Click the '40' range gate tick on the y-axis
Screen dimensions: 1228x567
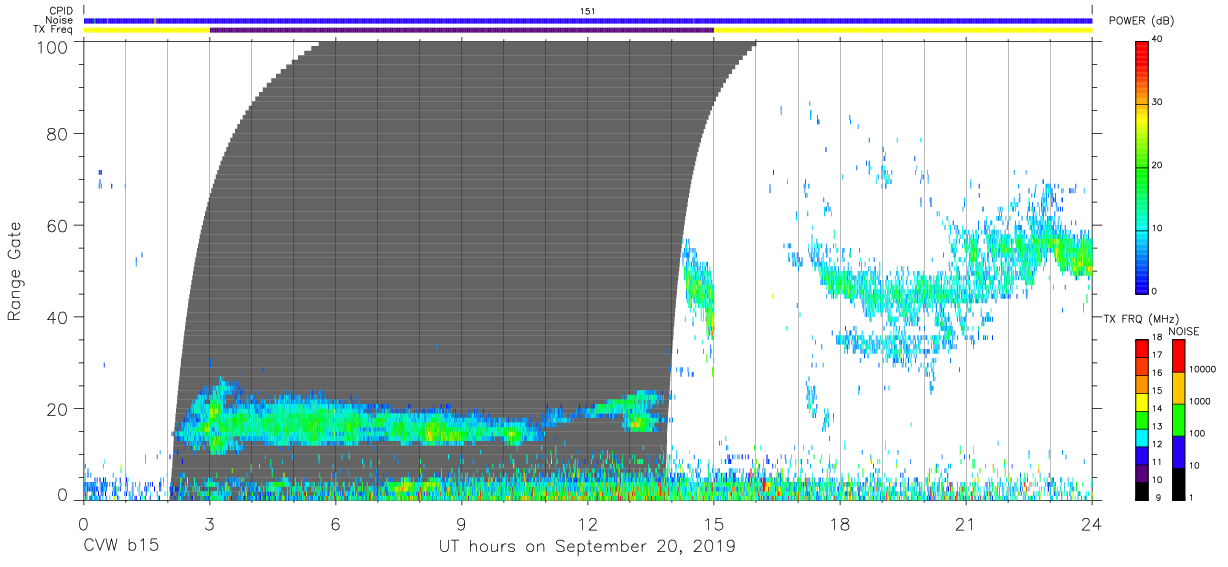pyautogui.click(x=59, y=317)
